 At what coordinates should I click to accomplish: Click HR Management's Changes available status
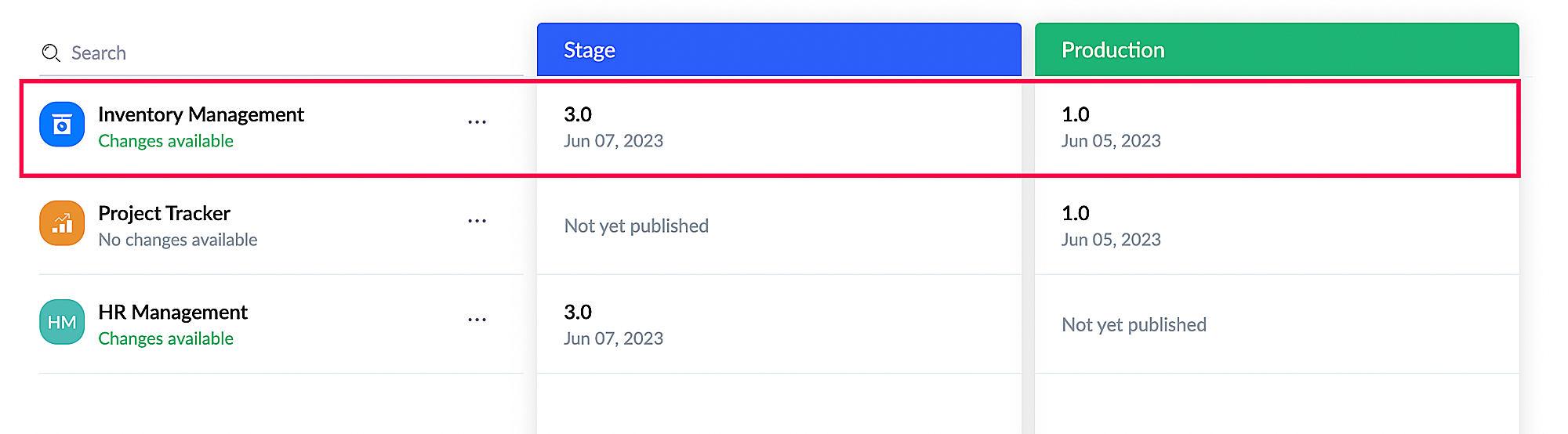coord(165,338)
